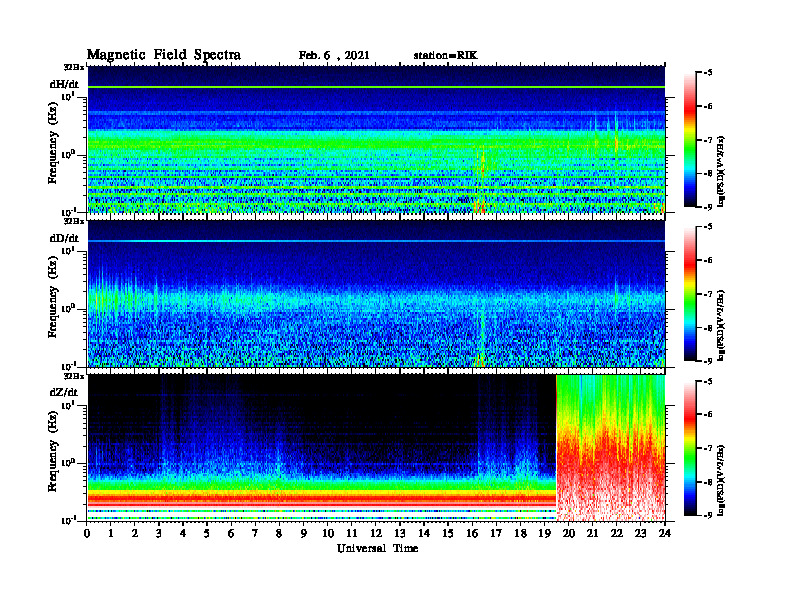The width and height of the screenshot is (792, 612).
Task: Click the "-6" label on the dH/dt color bar
Action: [708, 107]
